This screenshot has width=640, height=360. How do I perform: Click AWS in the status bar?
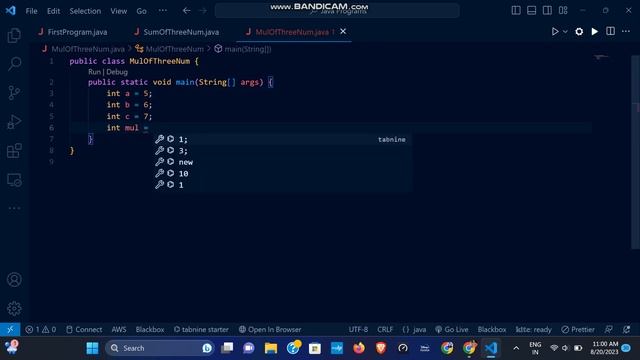click(119, 329)
